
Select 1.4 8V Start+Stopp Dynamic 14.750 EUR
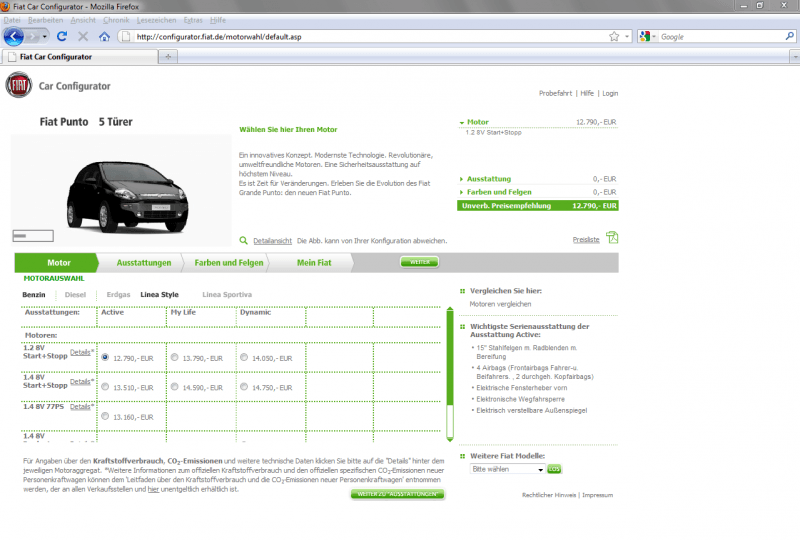pyautogui.click(x=244, y=387)
